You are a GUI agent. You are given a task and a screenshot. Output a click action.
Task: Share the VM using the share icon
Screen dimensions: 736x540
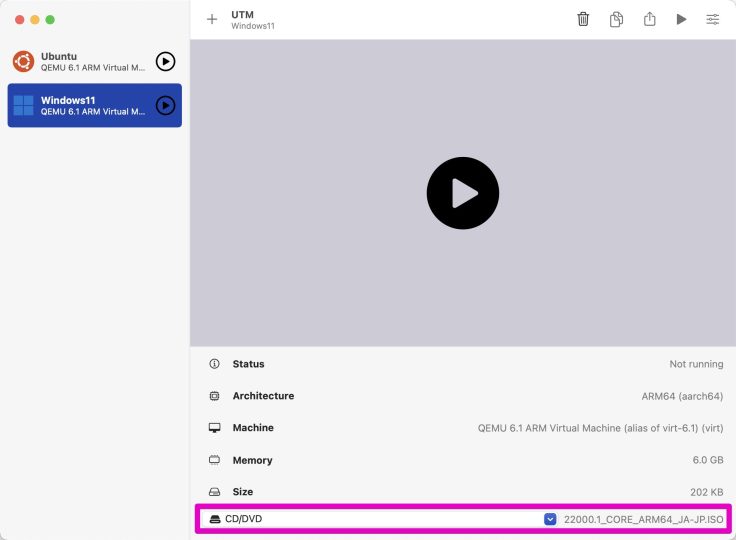click(x=650, y=19)
